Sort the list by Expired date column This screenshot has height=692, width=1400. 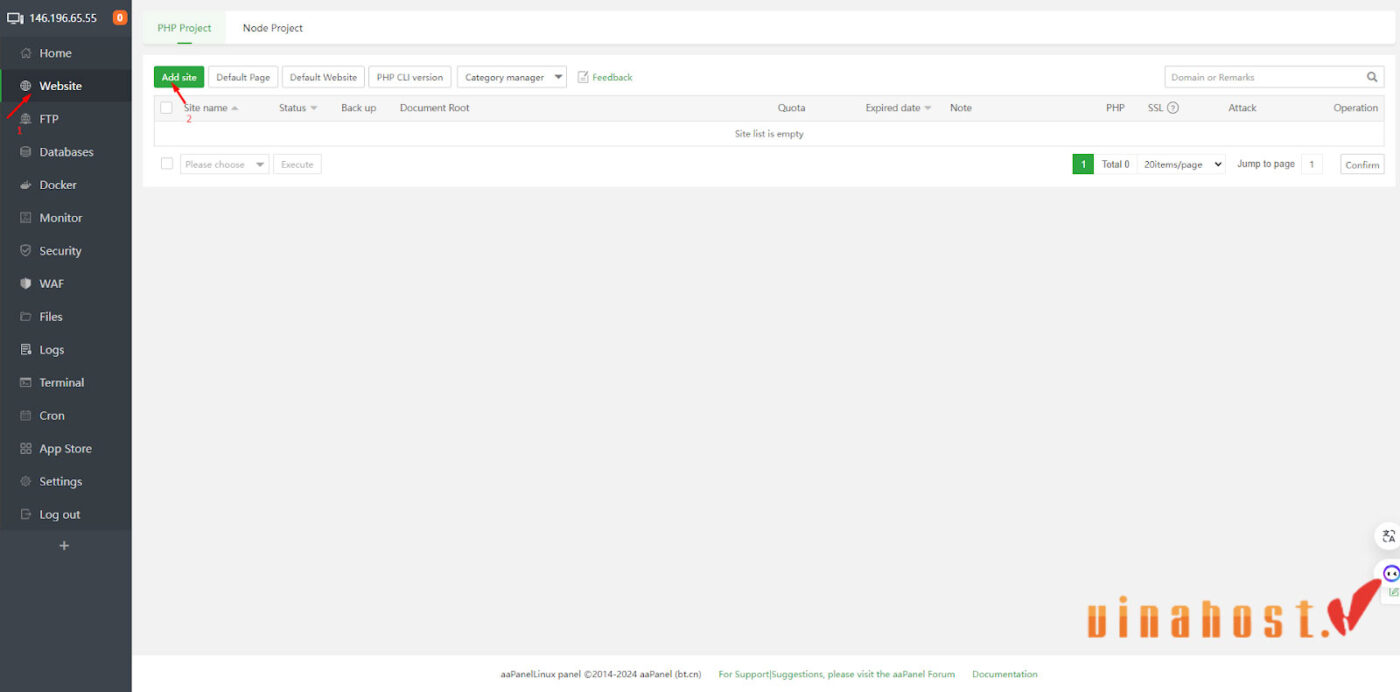tap(898, 108)
